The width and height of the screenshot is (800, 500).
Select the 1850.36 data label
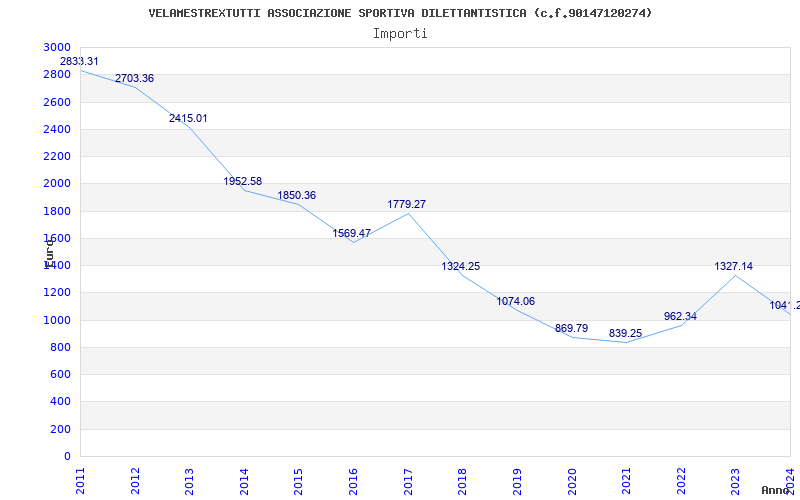pyautogui.click(x=296, y=195)
